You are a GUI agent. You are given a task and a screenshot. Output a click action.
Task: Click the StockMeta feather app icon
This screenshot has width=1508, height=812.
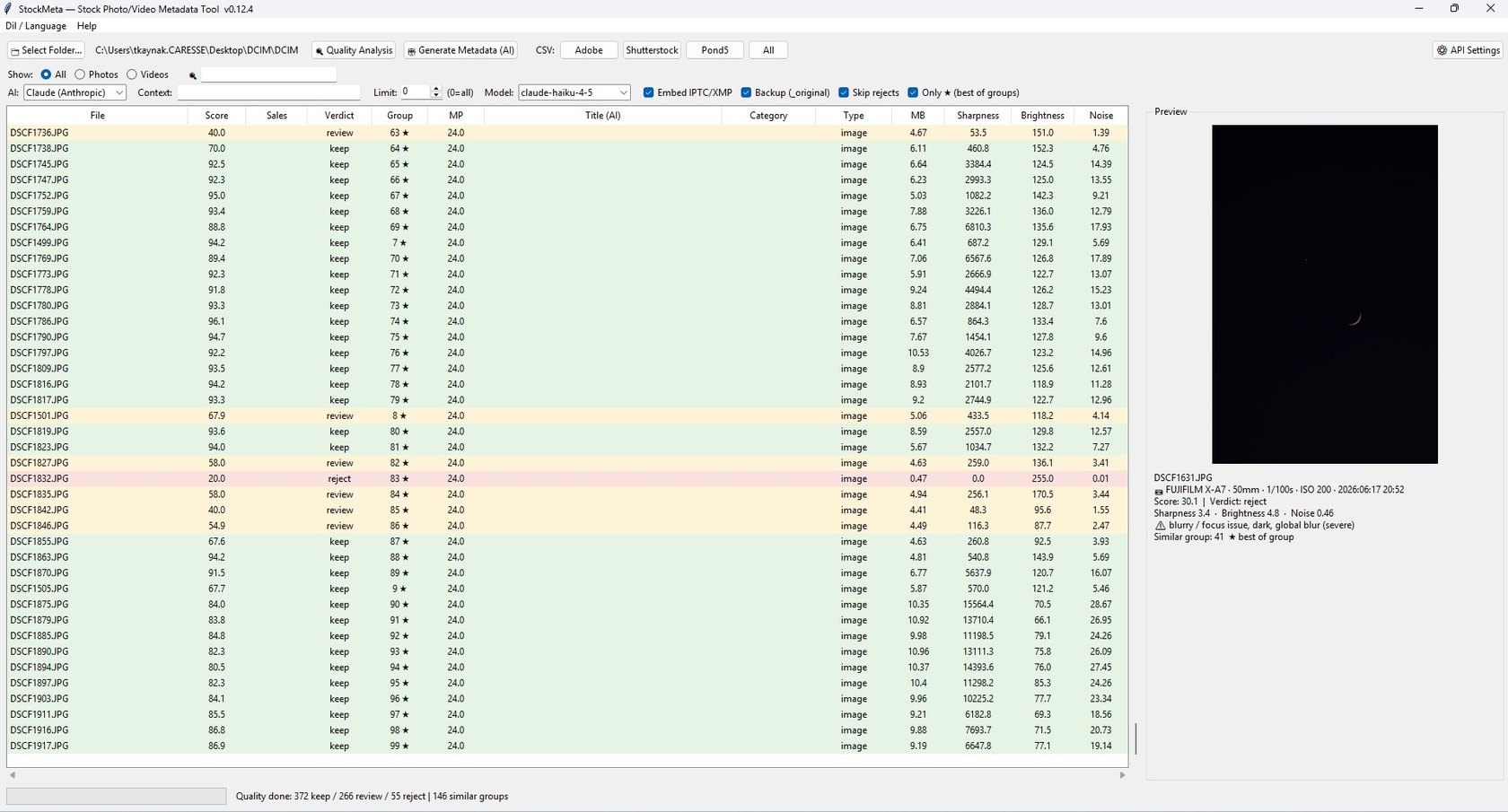(9, 9)
